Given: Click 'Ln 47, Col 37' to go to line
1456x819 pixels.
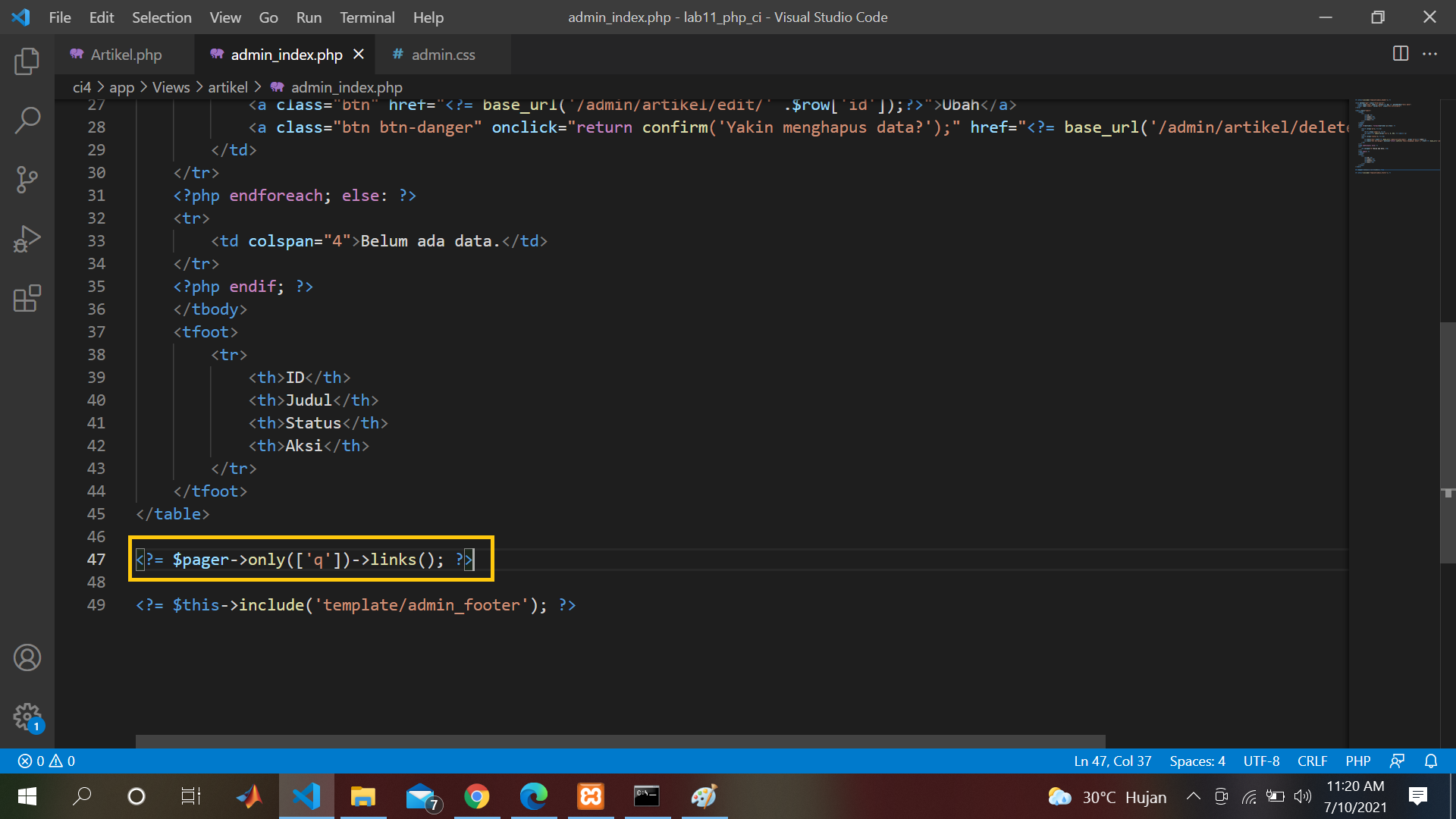Looking at the screenshot, I should point(1112,761).
